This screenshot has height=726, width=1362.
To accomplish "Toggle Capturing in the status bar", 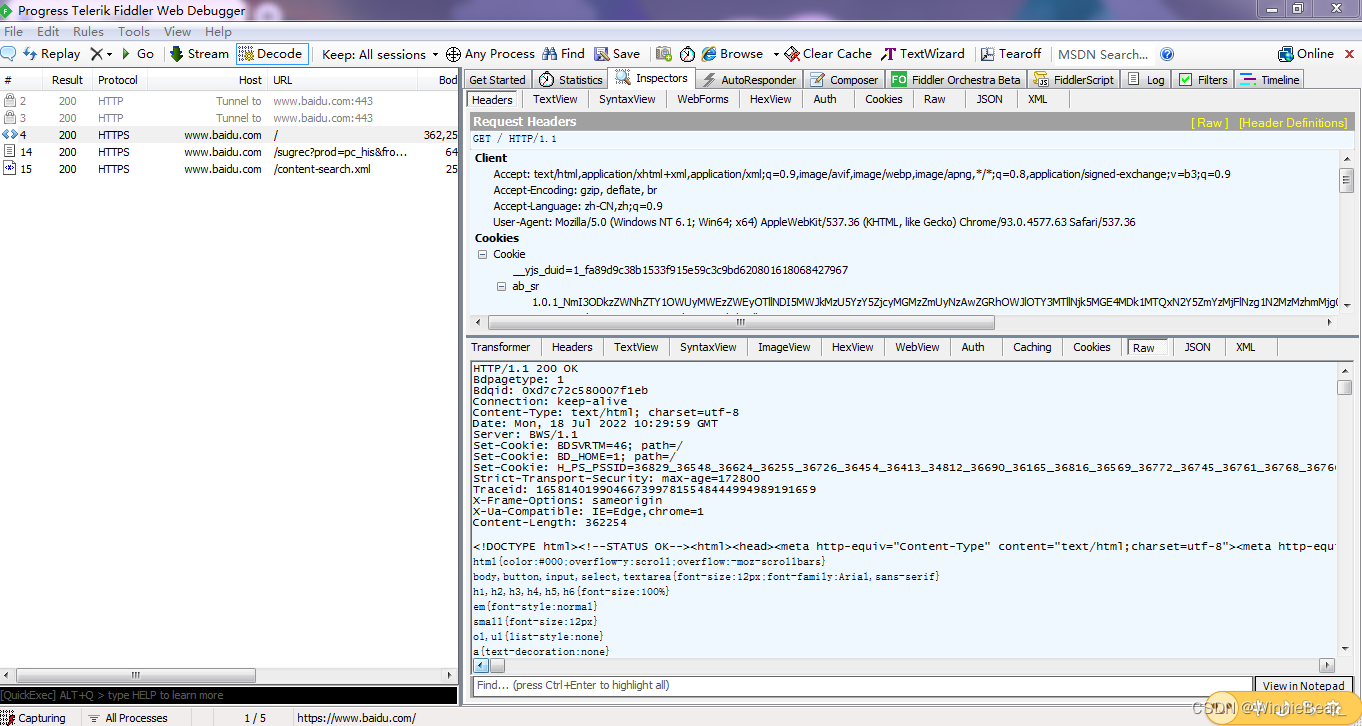I will coord(34,718).
